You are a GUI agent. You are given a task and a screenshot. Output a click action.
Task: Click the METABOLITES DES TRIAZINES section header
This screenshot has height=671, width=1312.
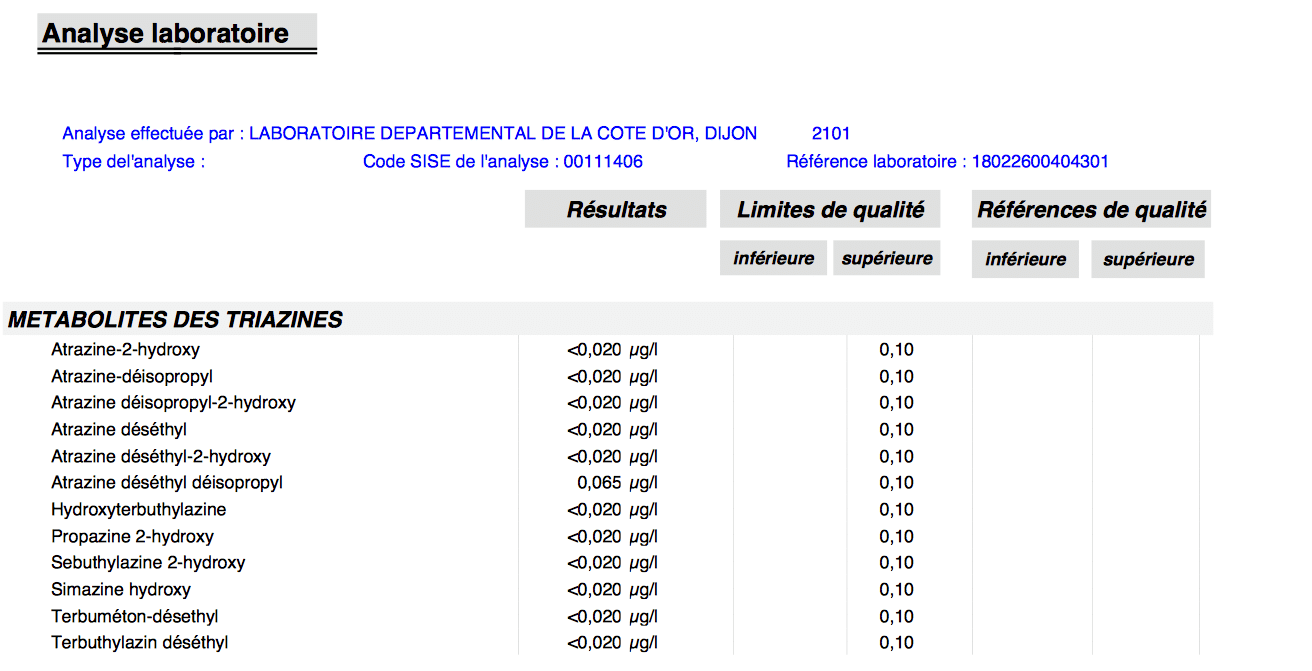175,320
